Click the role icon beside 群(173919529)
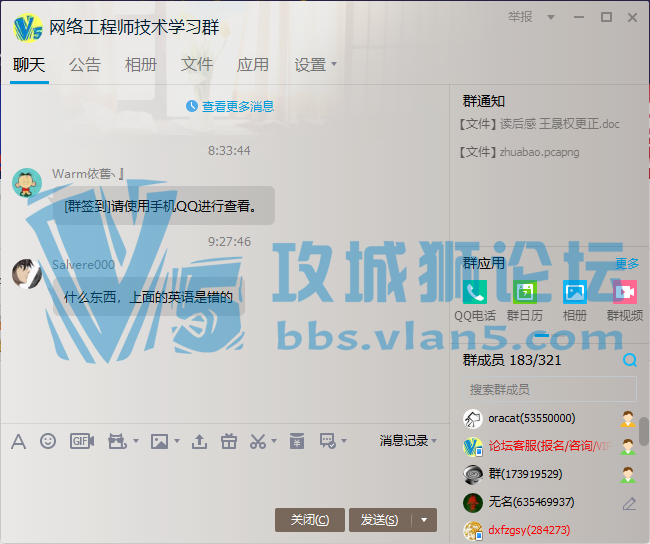This screenshot has height=544, width=650. (x=628, y=474)
